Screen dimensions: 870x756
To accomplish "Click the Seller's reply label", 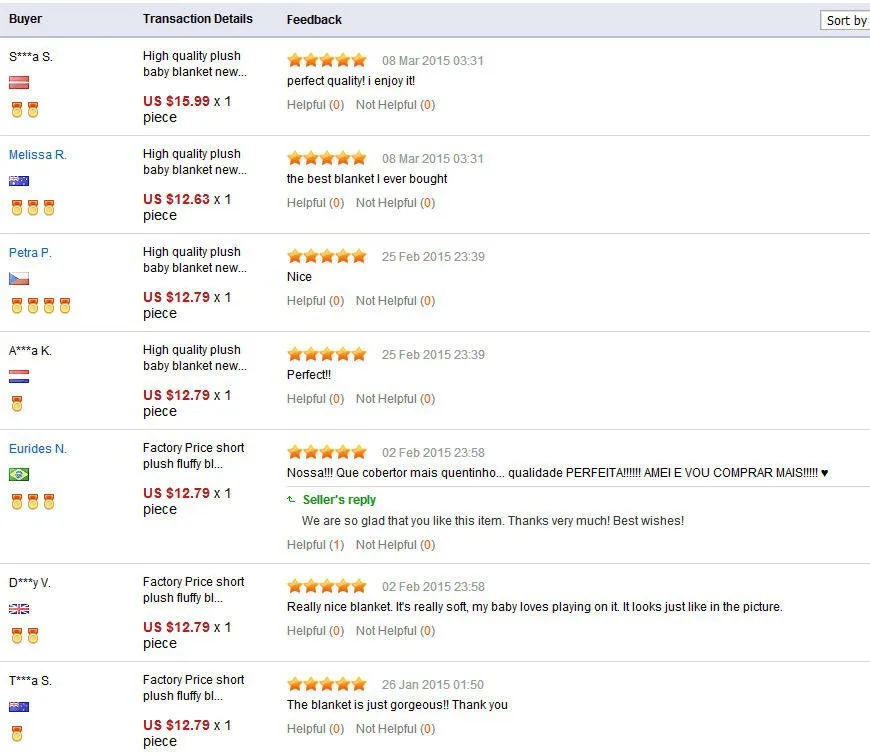I will 339,500.
